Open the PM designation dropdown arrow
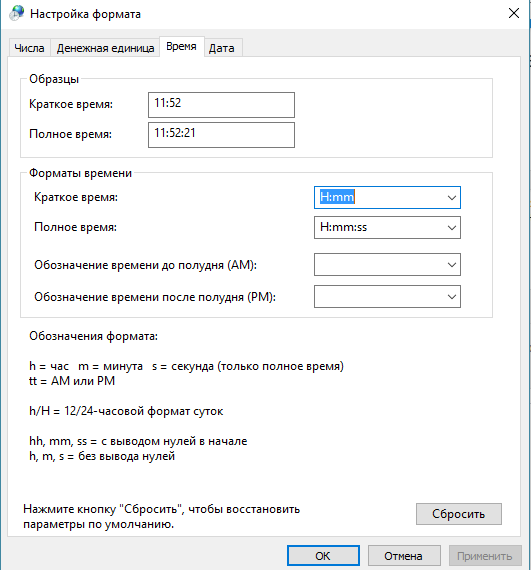The width and height of the screenshot is (531, 570). (x=451, y=297)
